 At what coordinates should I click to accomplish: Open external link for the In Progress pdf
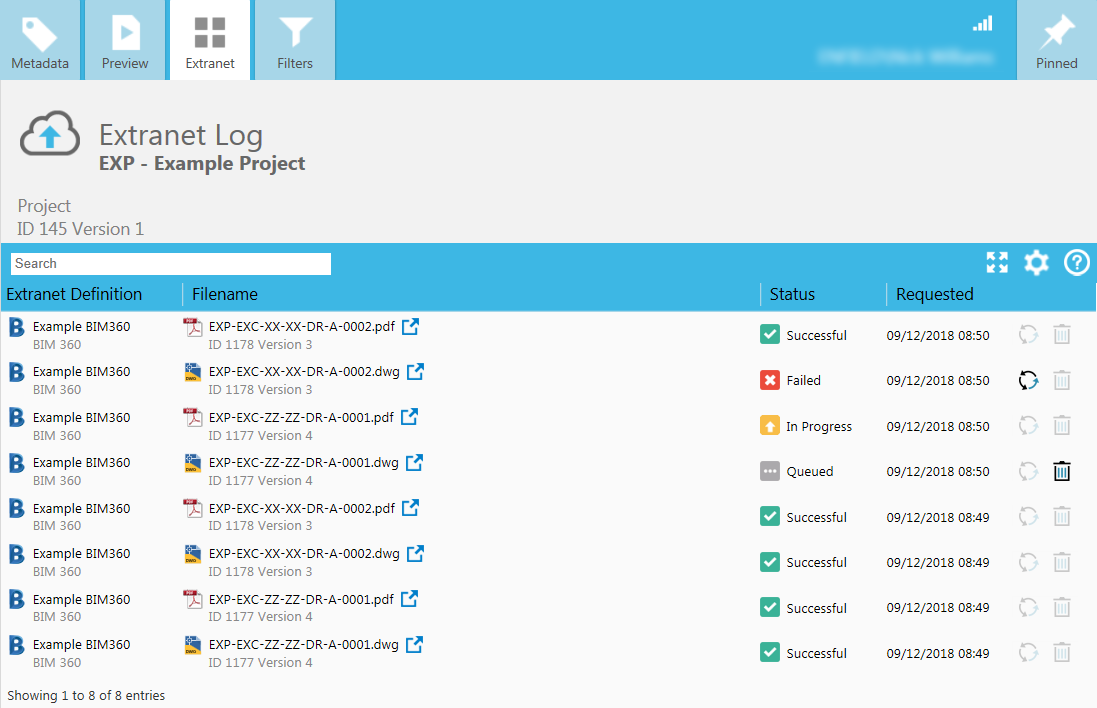[410, 417]
